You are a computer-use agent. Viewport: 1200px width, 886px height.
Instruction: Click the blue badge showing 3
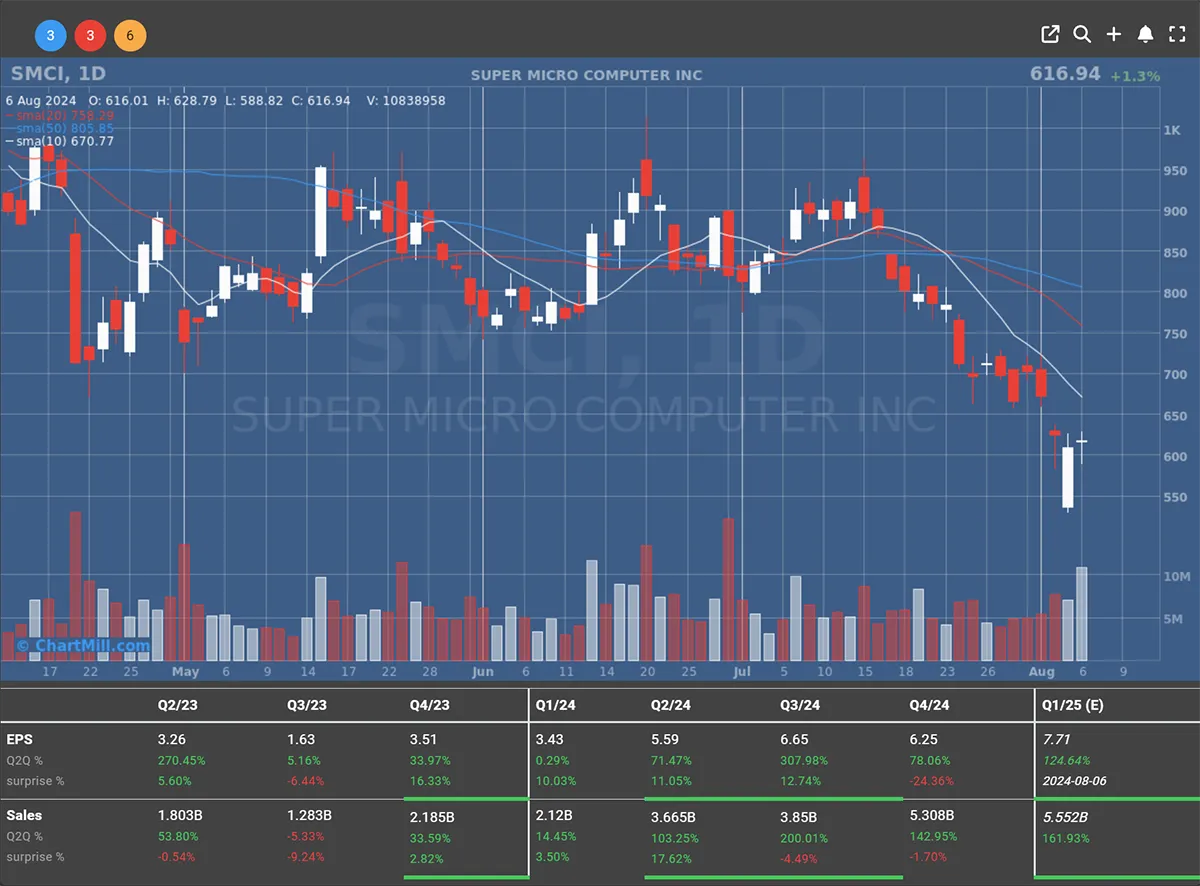click(50, 37)
